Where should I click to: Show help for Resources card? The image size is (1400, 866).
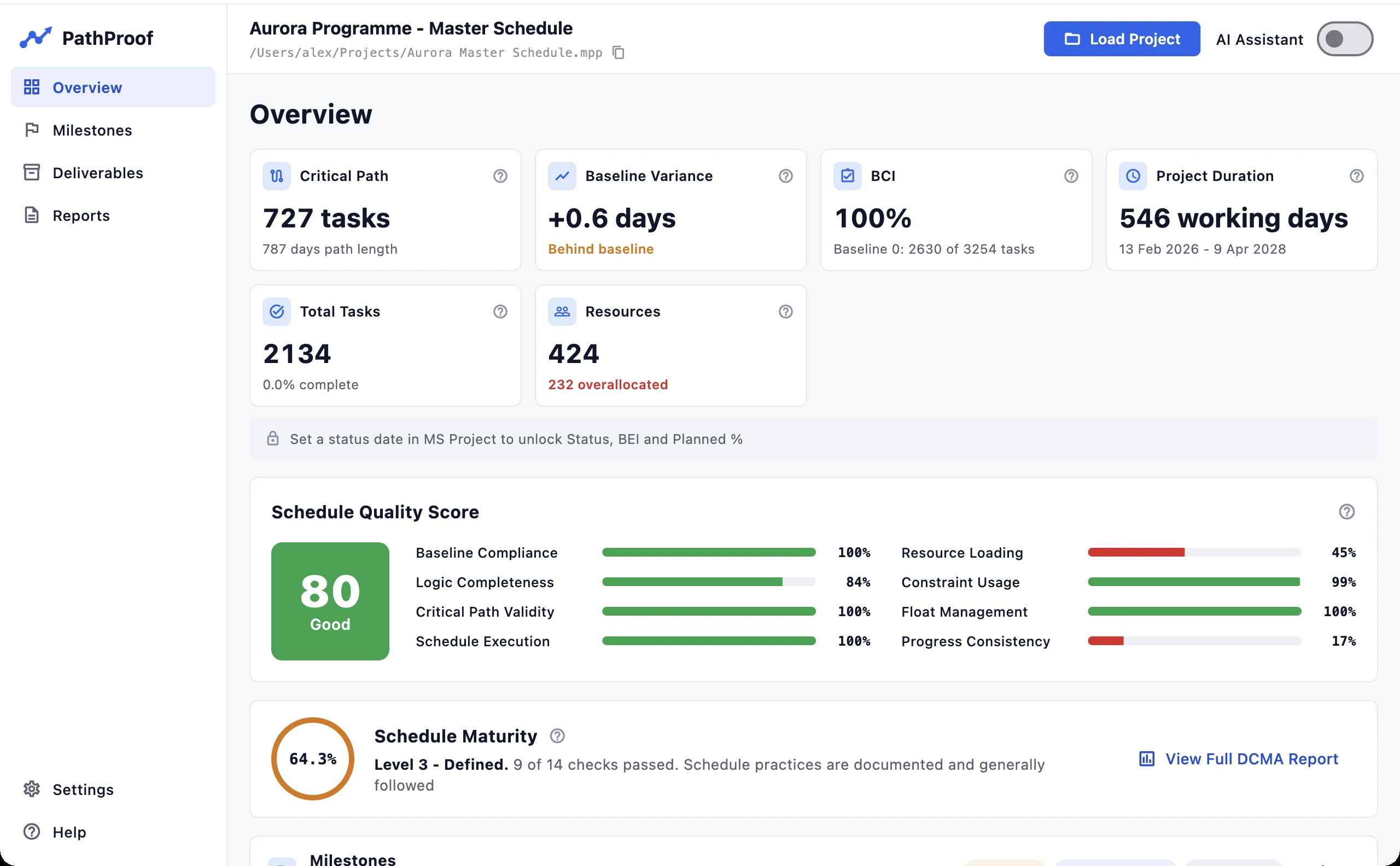coord(785,312)
